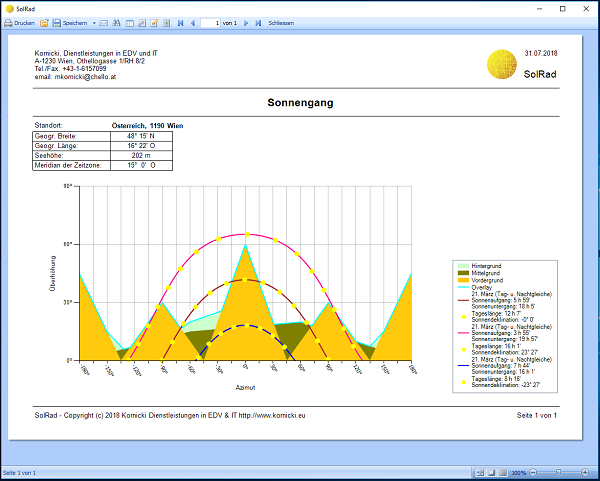Image resolution: width=600 pixels, height=481 pixels.
Task: Click the zoom out minus button
Action: coord(533,473)
